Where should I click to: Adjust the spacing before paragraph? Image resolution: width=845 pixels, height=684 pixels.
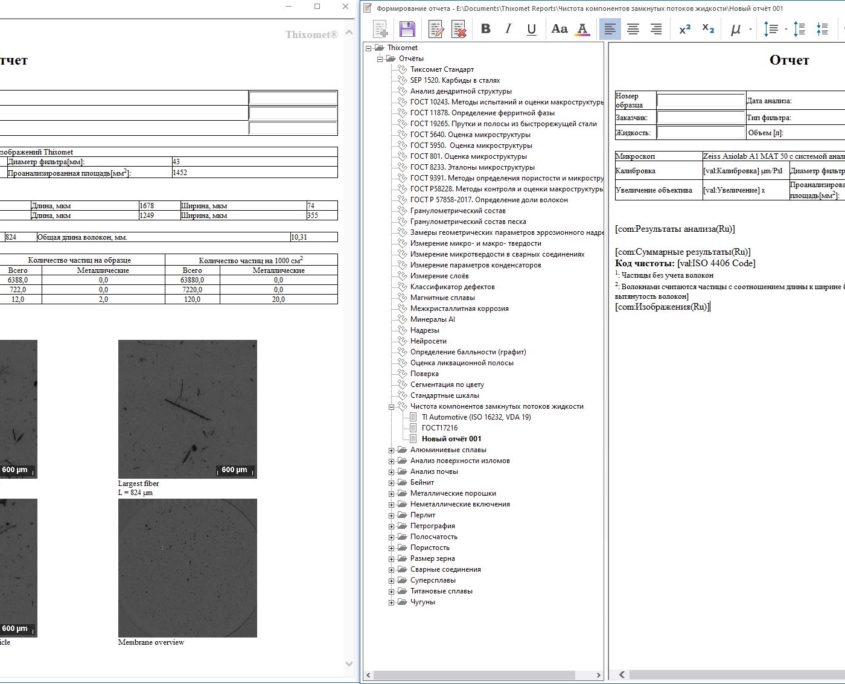point(799,29)
